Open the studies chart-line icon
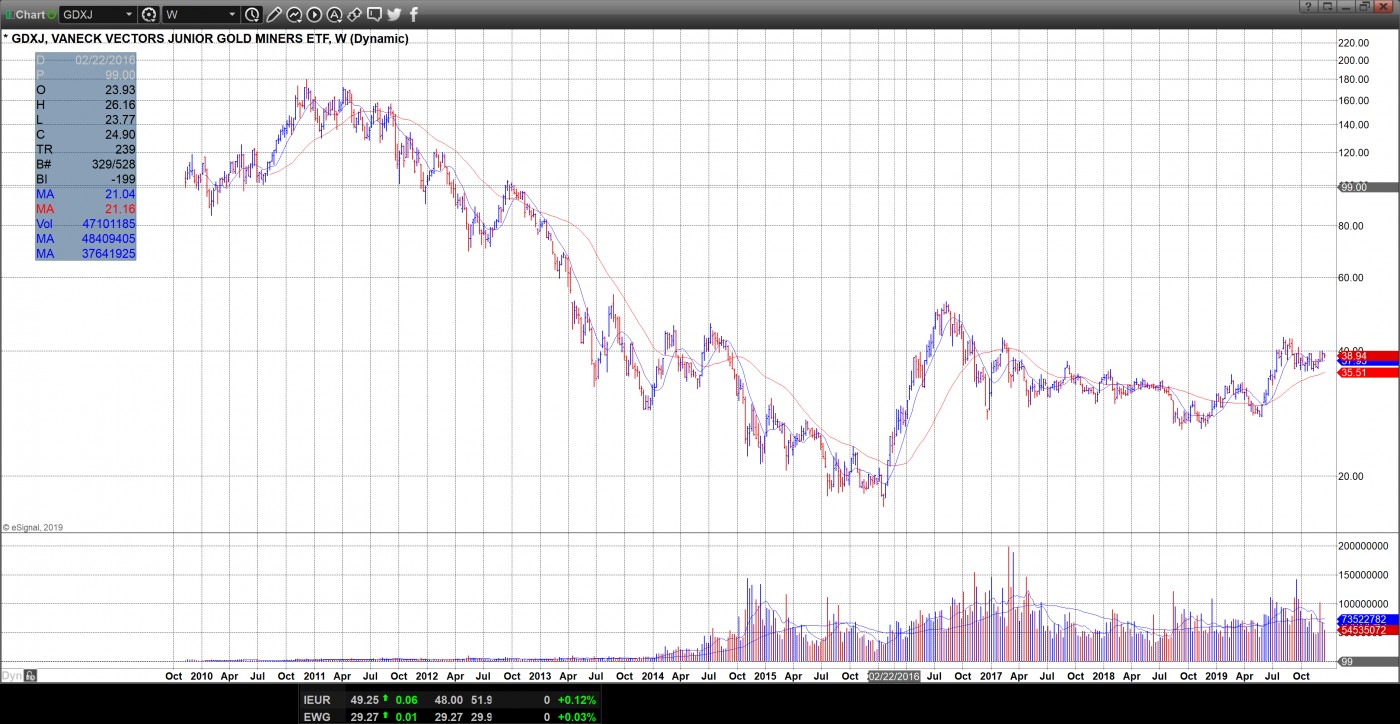Screen dimensions: 1400x724 pos(294,15)
